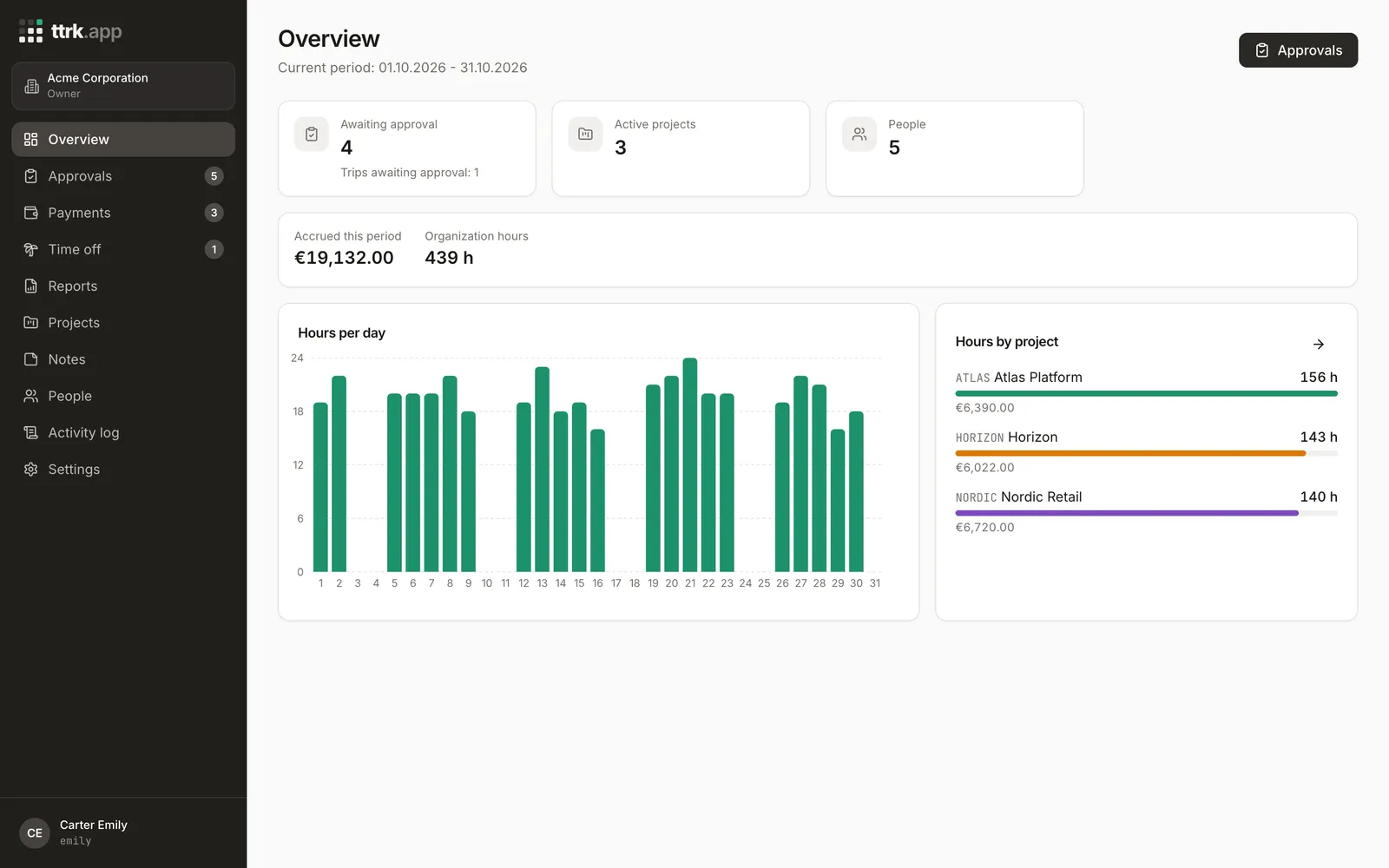Screen dimensions: 1389x868
Task: Select the Nordic Retail project row
Action: pos(1146,512)
